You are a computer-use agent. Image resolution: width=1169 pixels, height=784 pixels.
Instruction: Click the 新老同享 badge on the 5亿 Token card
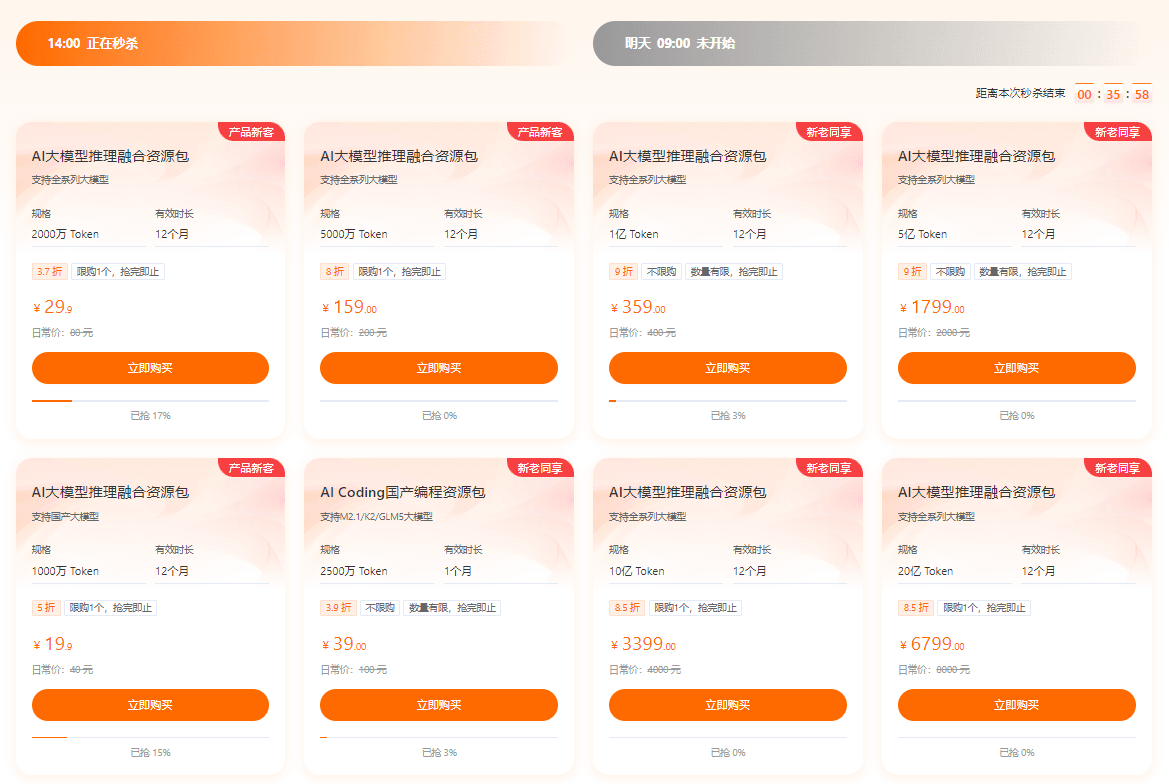click(1118, 132)
